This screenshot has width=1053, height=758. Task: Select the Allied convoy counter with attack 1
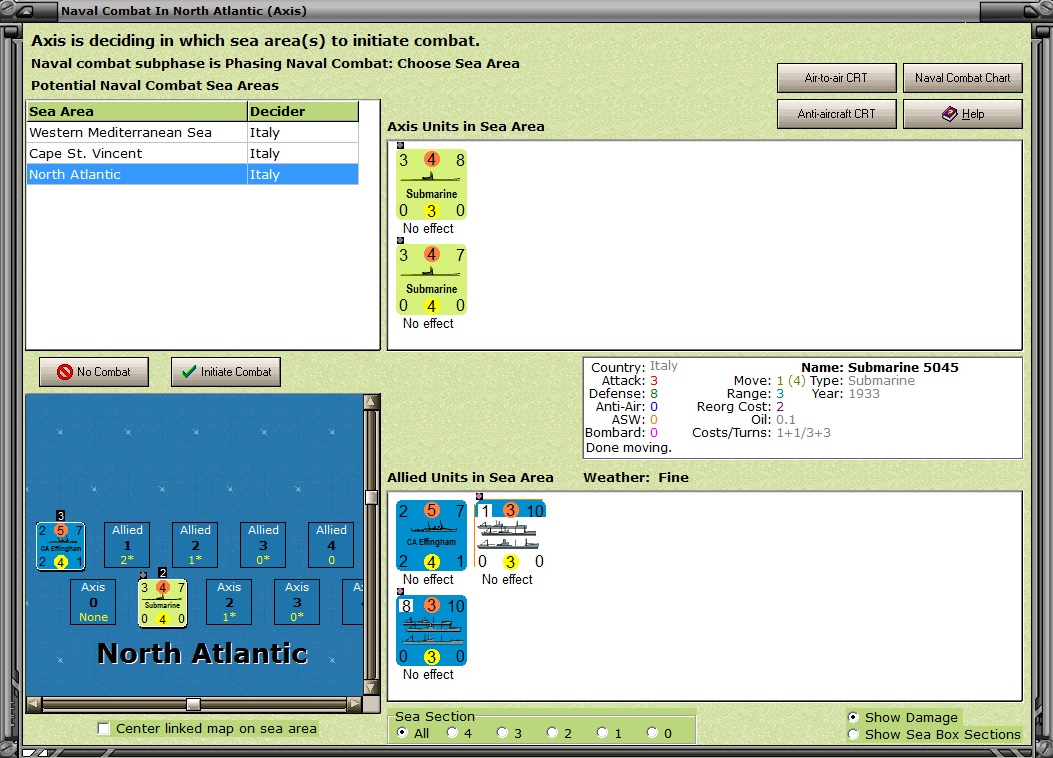[510, 536]
